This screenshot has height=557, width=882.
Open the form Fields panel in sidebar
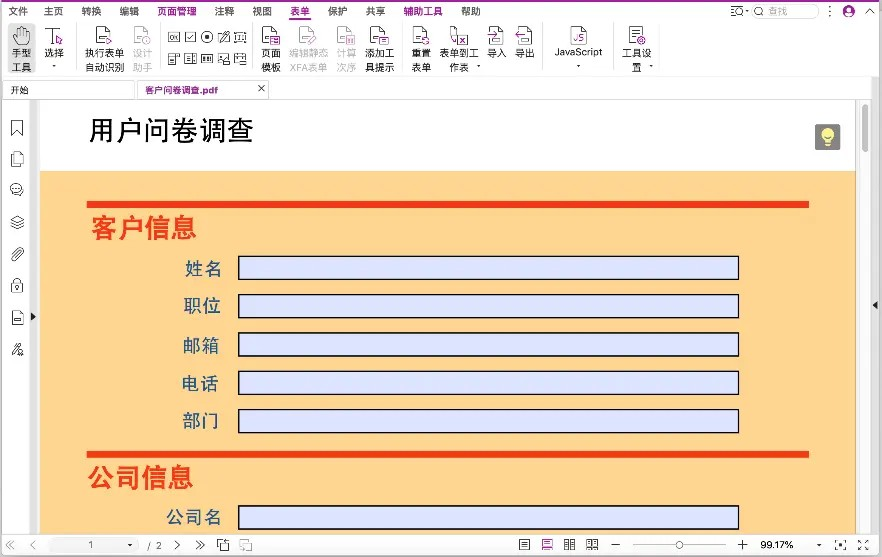click(x=17, y=318)
